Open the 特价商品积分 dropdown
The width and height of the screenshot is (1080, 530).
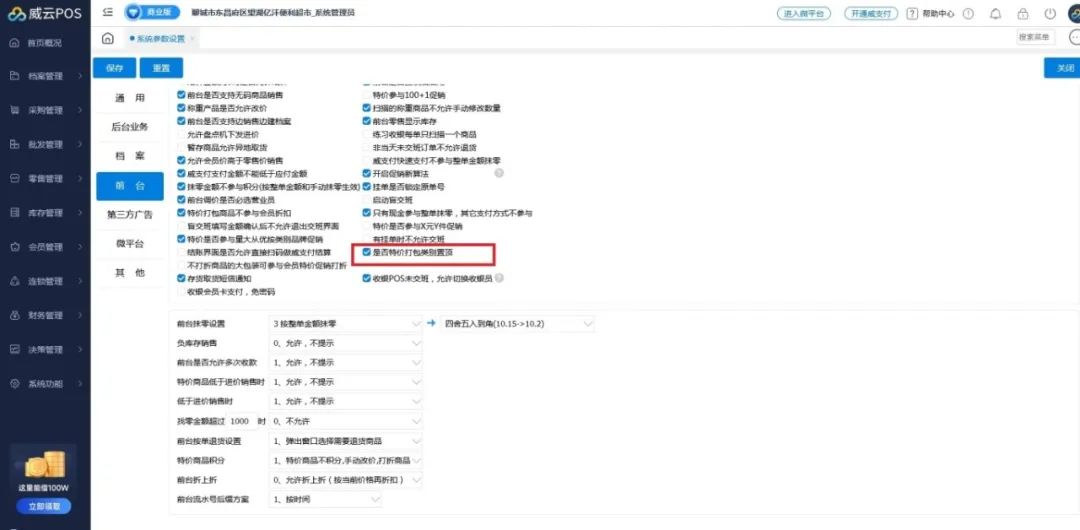point(345,460)
